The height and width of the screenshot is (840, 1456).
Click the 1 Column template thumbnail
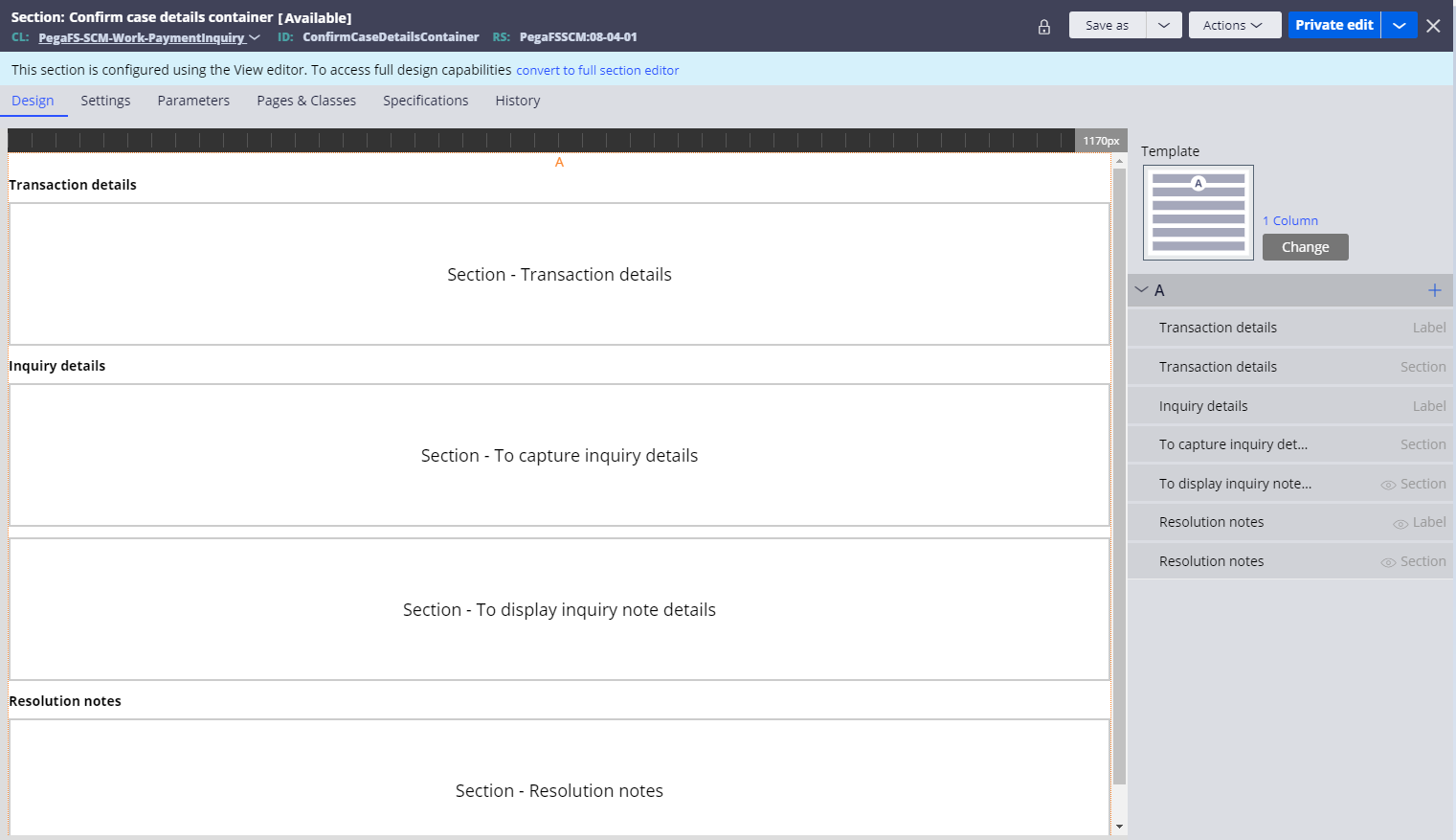(x=1198, y=213)
